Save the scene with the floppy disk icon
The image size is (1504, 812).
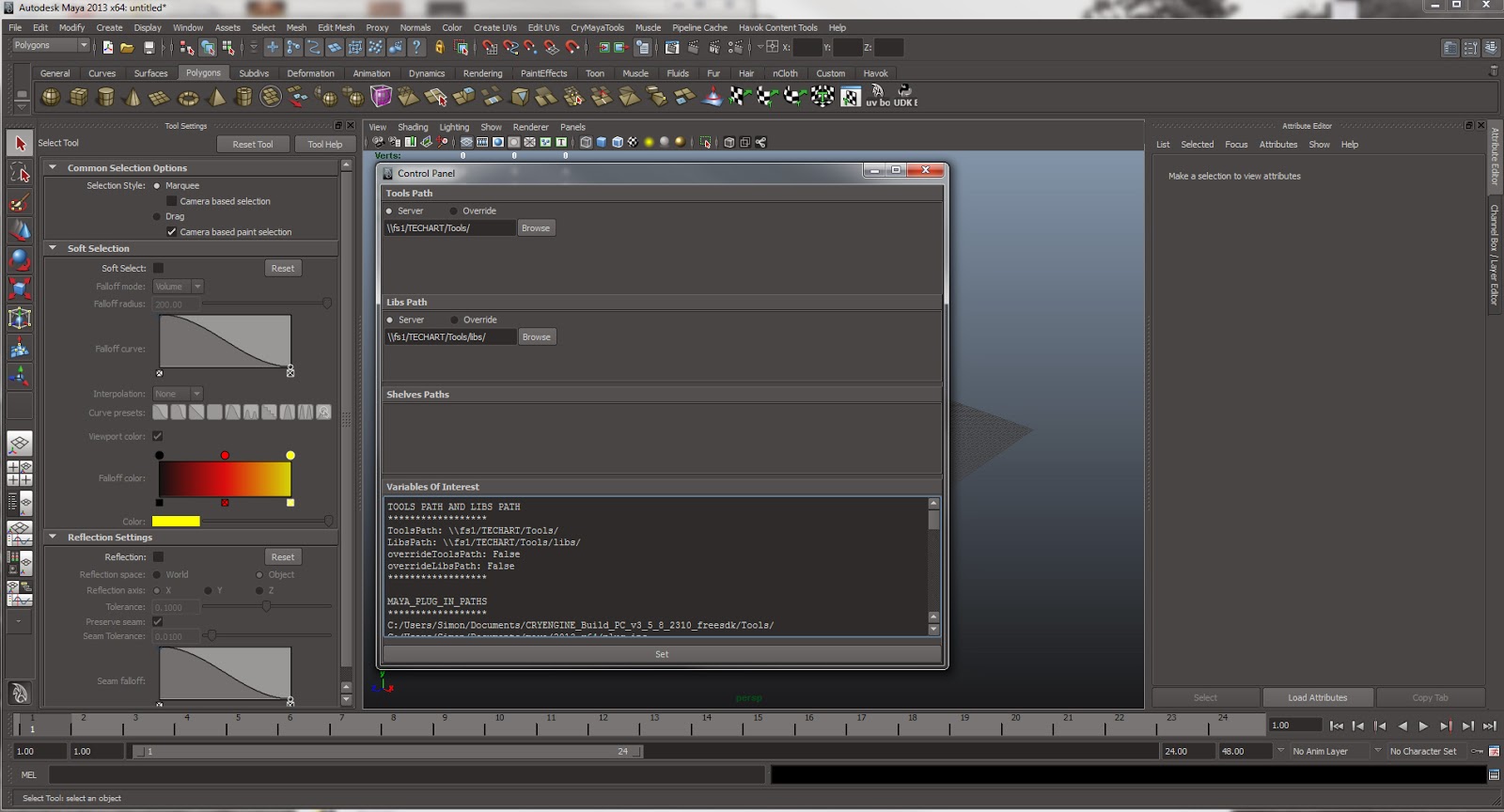tap(149, 47)
